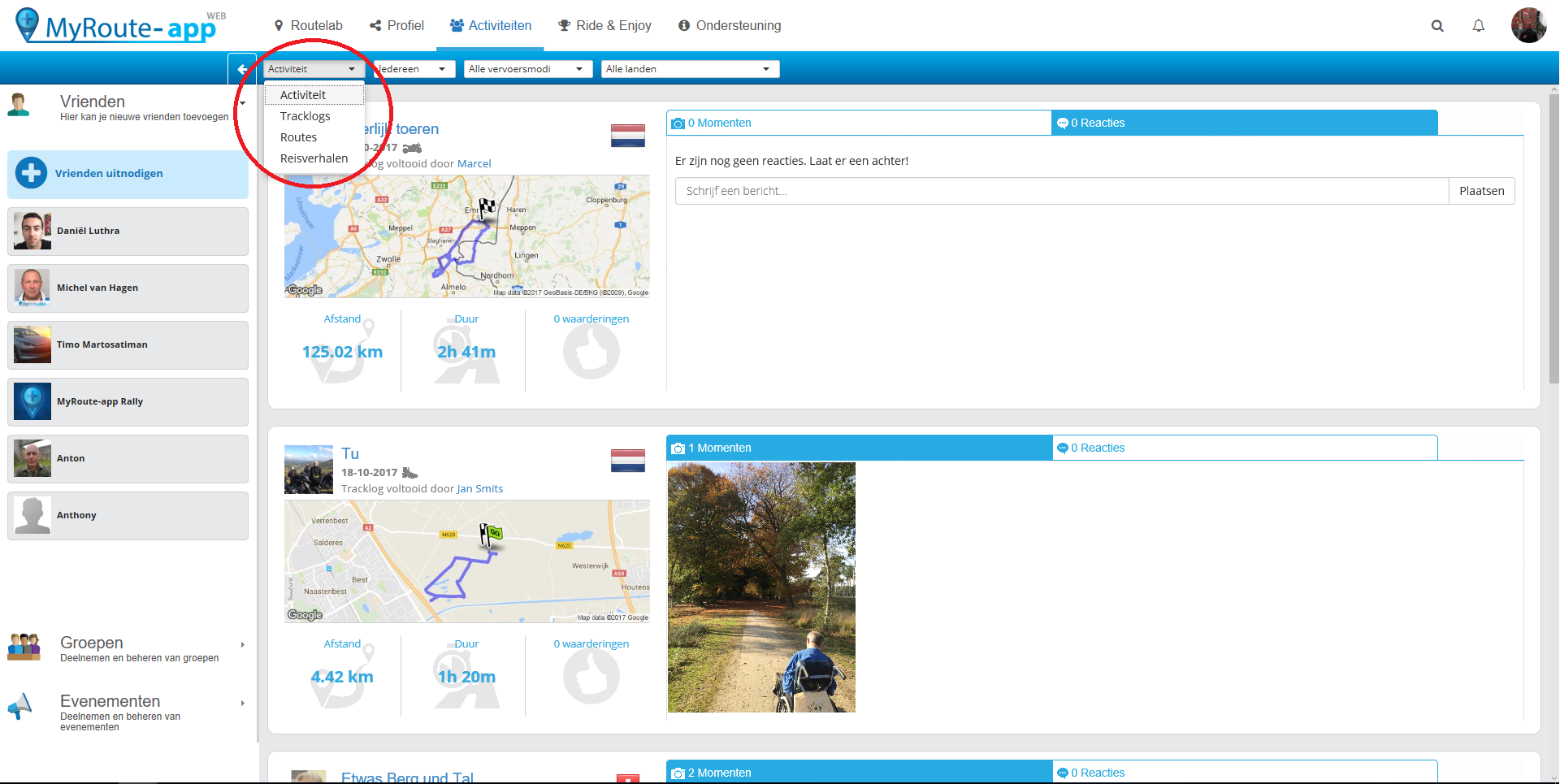Select Activiteit in the dropdown list
Screen dimensions: 1560x784
pos(314,95)
